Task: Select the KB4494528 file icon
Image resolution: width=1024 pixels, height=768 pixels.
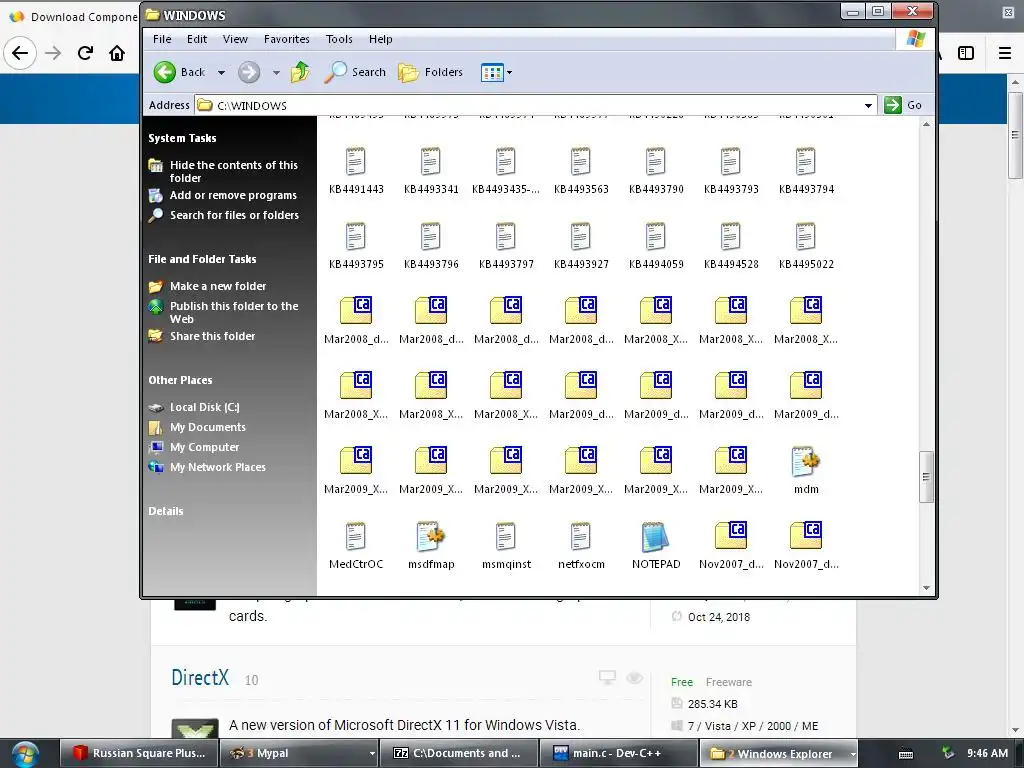Action: 731,237
